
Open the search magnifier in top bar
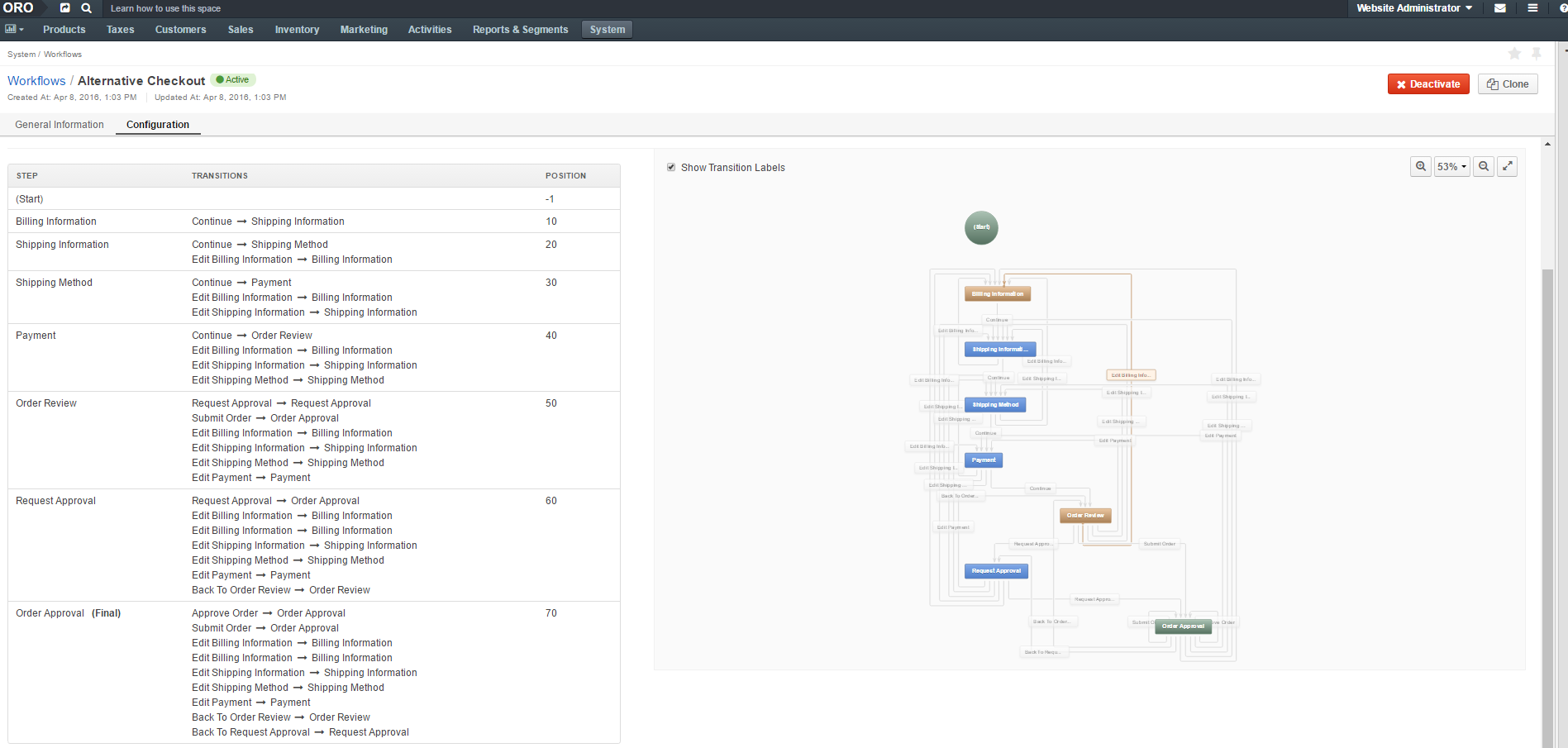(x=87, y=8)
